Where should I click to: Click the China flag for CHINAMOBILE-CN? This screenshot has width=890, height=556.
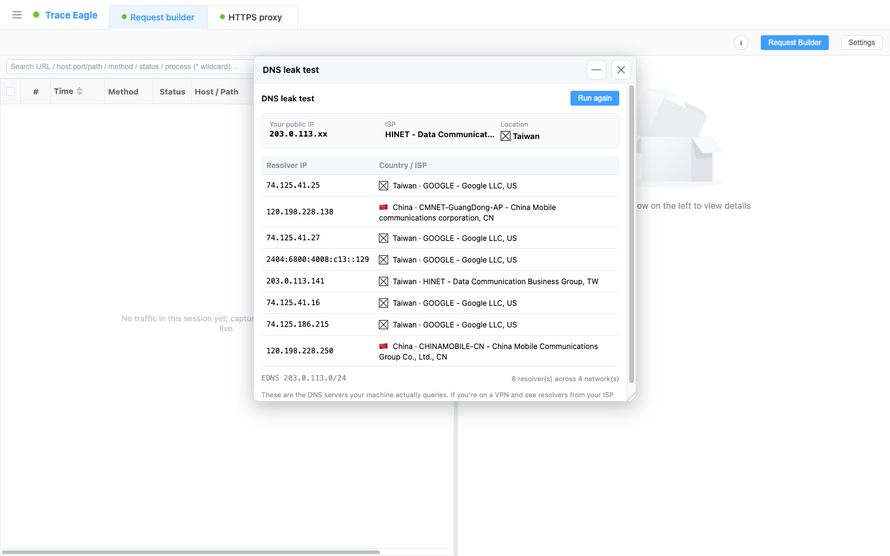(x=384, y=346)
